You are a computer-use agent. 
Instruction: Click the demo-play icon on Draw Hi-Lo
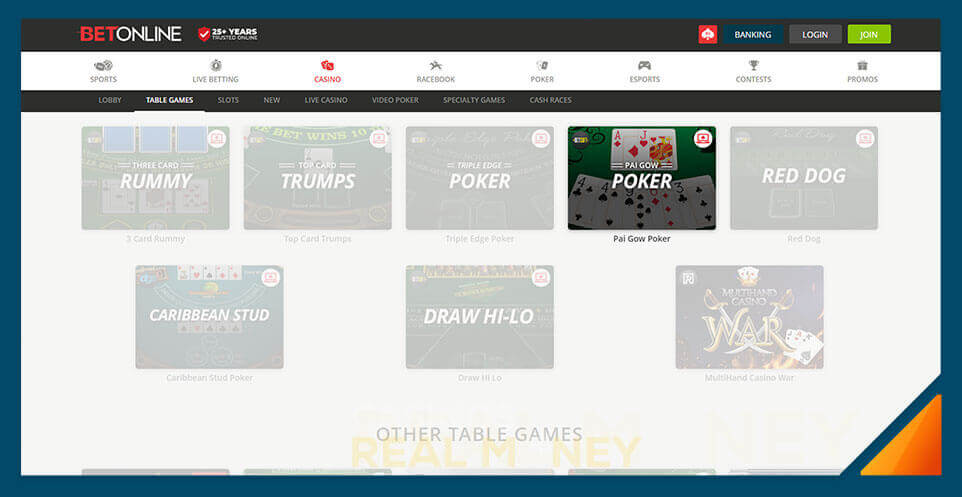pos(541,277)
